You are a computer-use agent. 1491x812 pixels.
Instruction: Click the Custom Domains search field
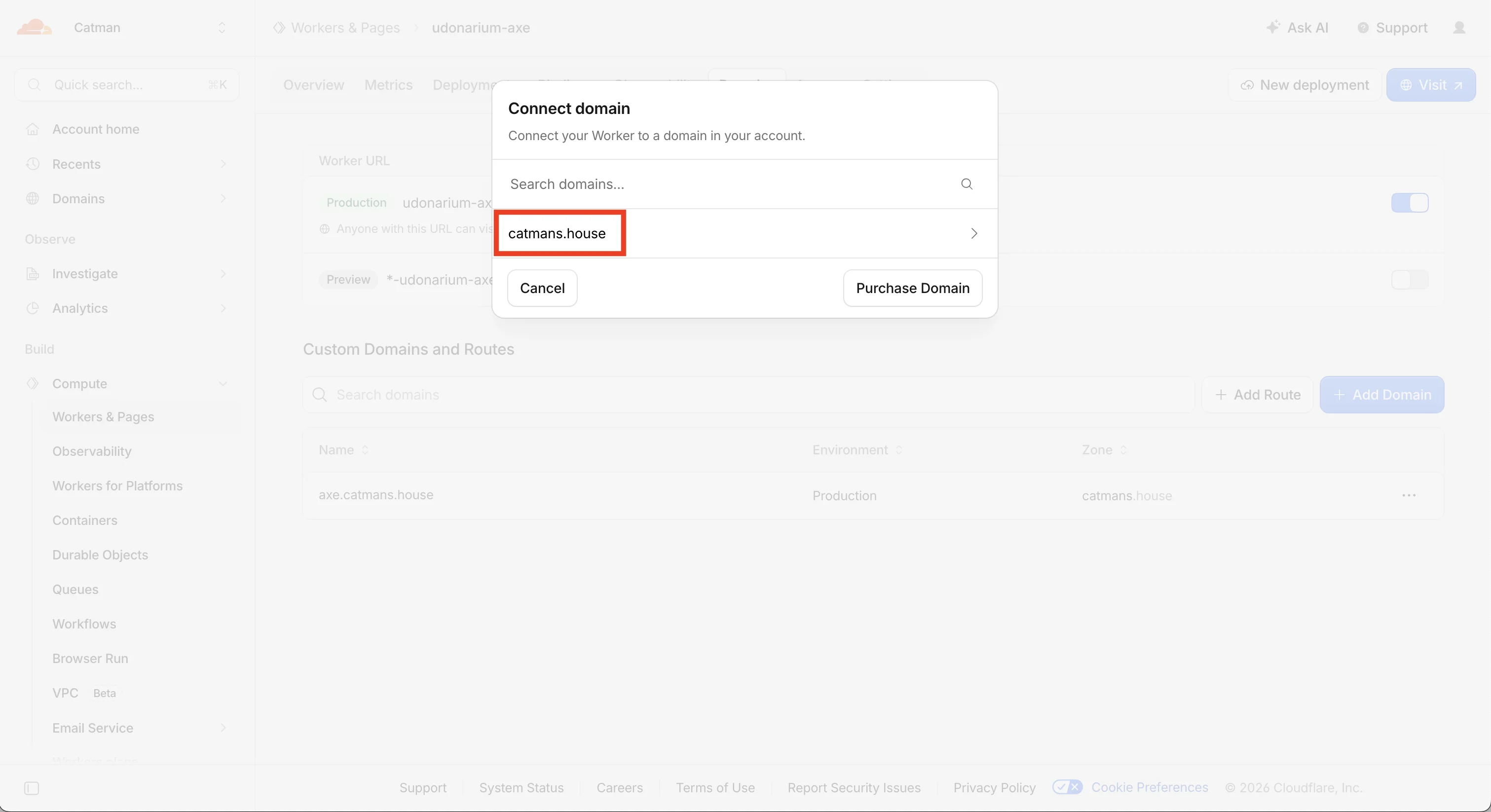point(748,395)
